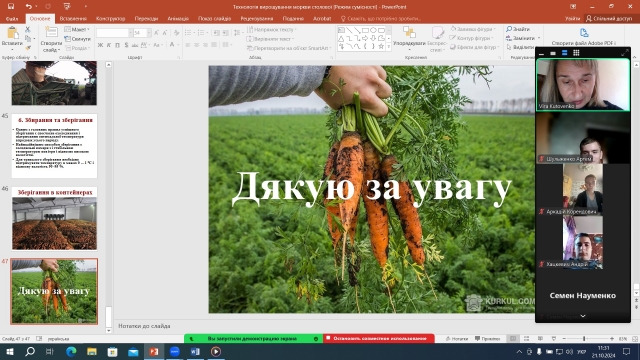Expand the shapes gallery more arrow

click(x=389, y=47)
